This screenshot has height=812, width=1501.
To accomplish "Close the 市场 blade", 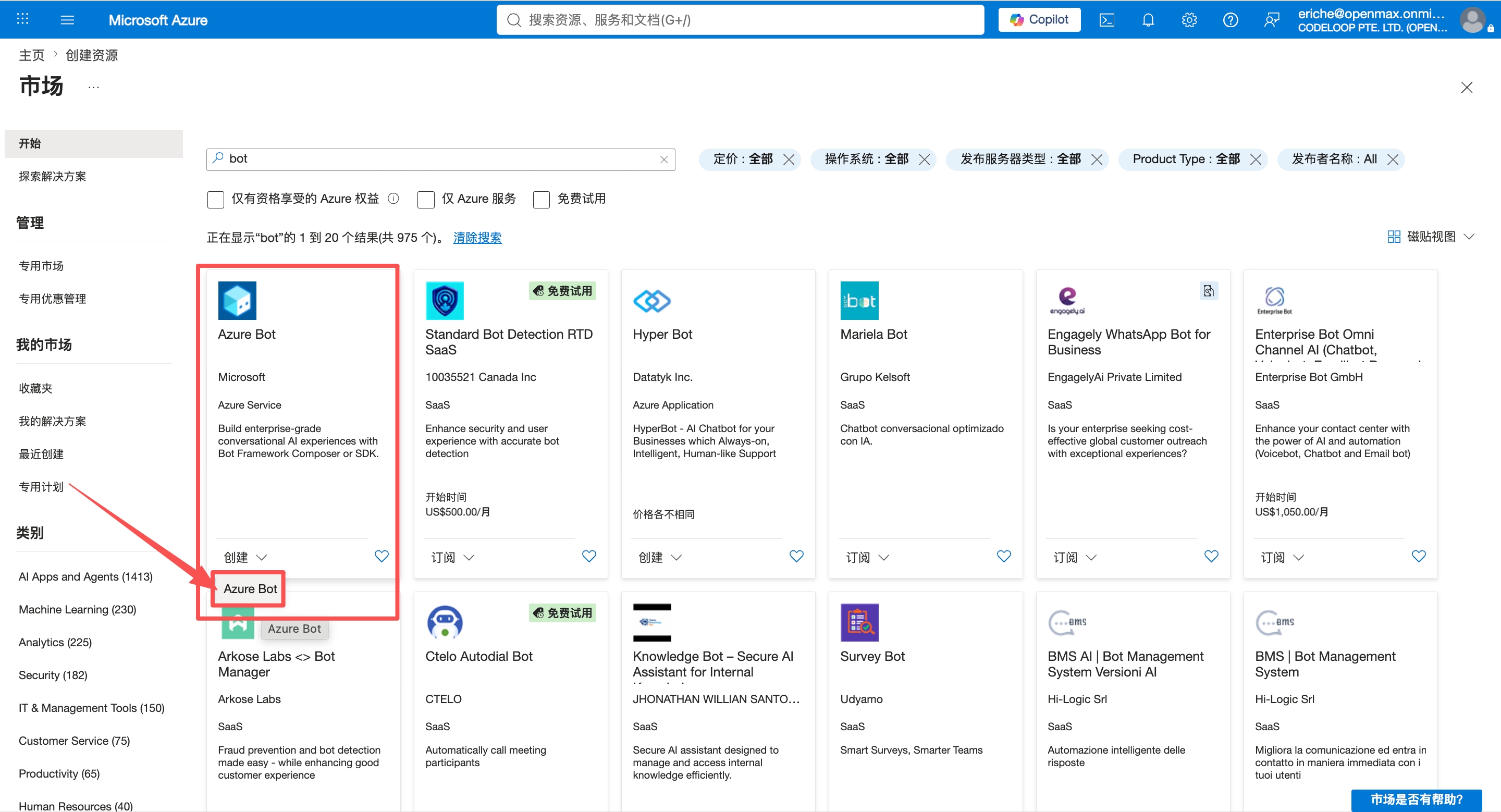I will pos(1467,88).
